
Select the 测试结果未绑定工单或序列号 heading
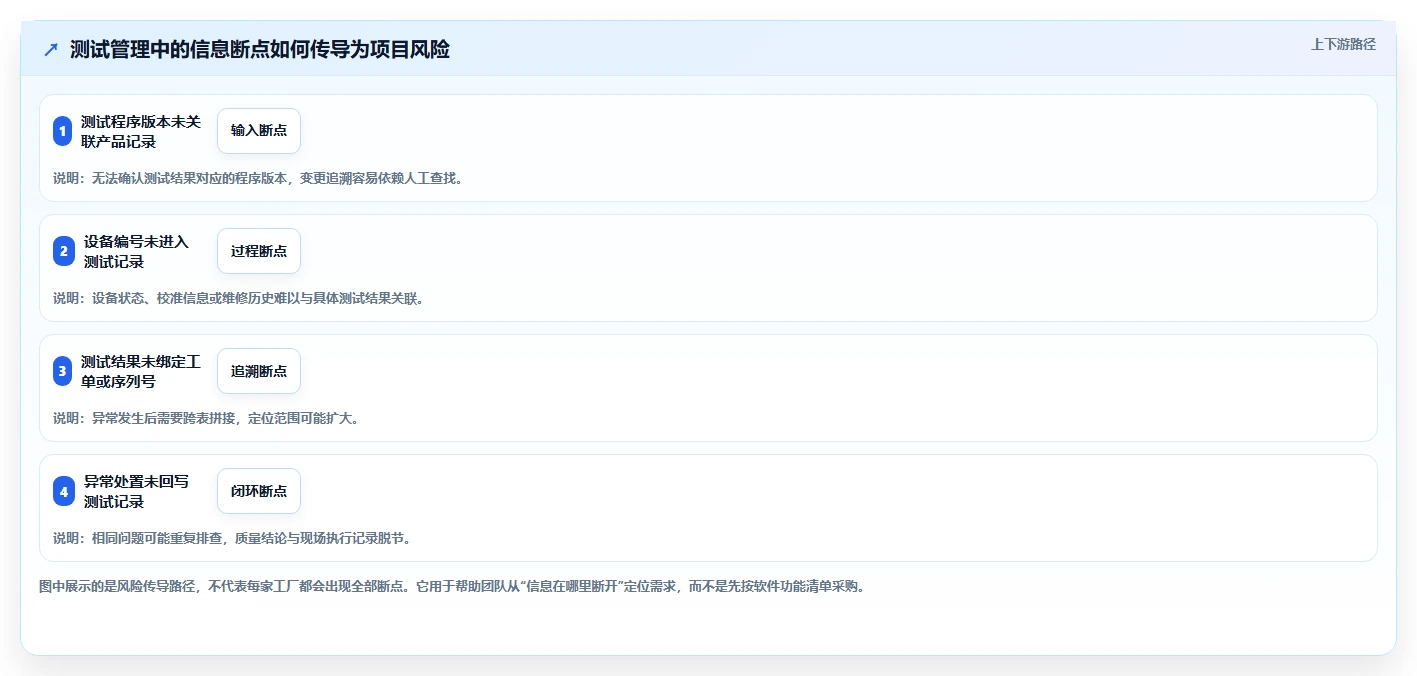141,371
